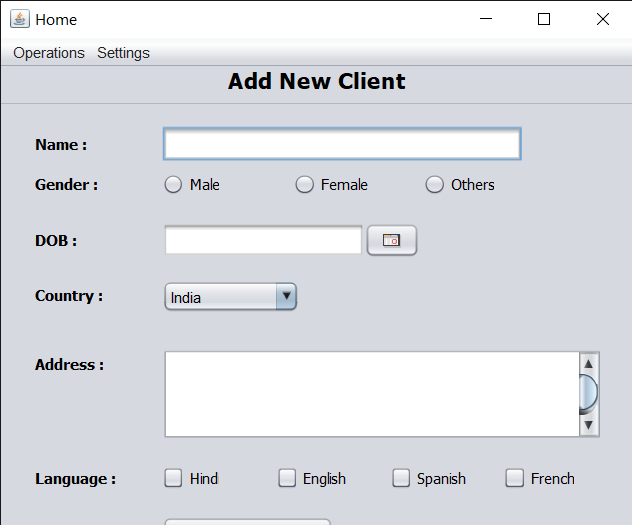Viewport: 632px width, 525px height.
Task: Check the English language checkbox
Action: [x=287, y=478]
